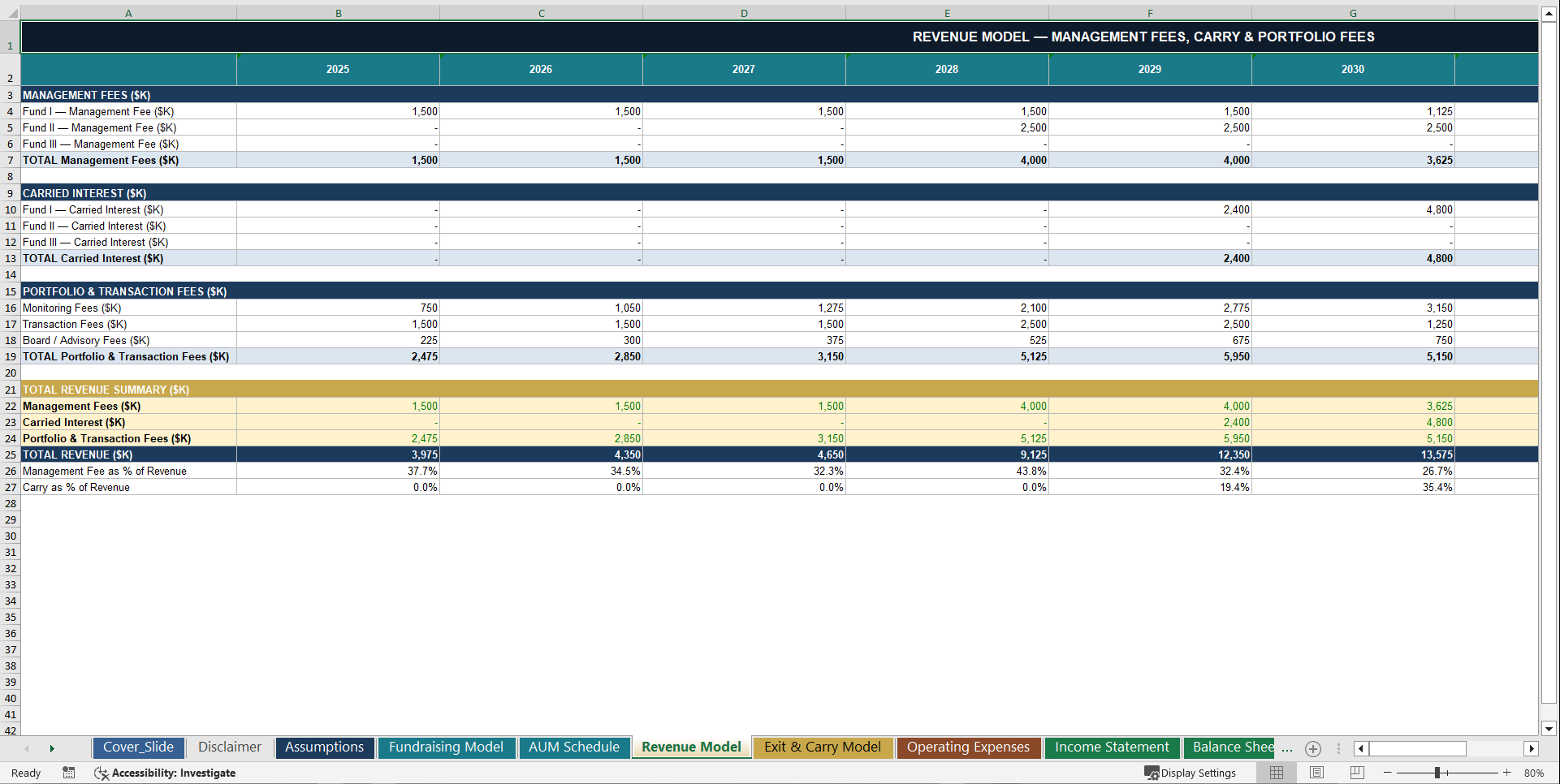
Task: Click the Display Settings icon
Action: tap(1191, 773)
